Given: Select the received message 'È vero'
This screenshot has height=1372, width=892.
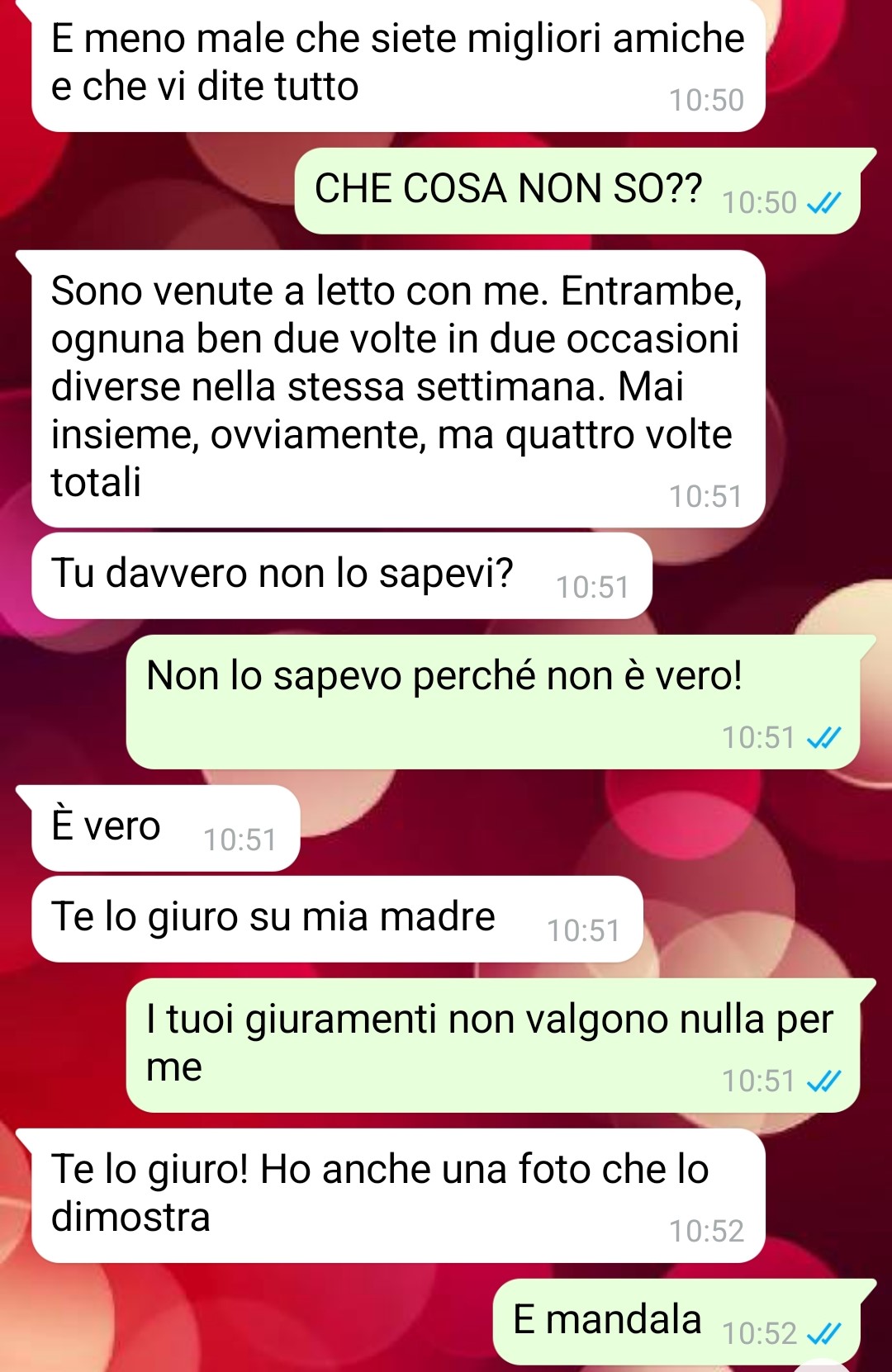Looking at the screenshot, I should (x=165, y=828).
